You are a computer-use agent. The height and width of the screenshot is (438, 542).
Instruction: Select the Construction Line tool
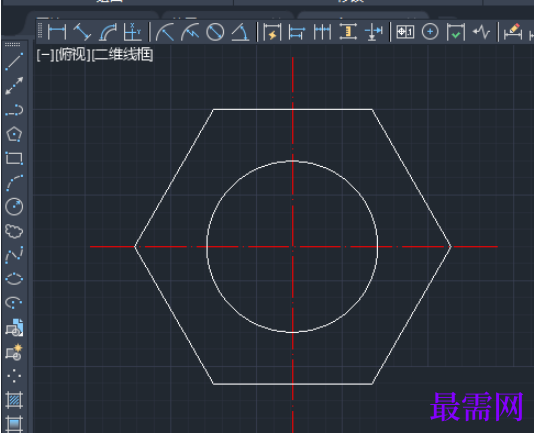click(x=14, y=86)
